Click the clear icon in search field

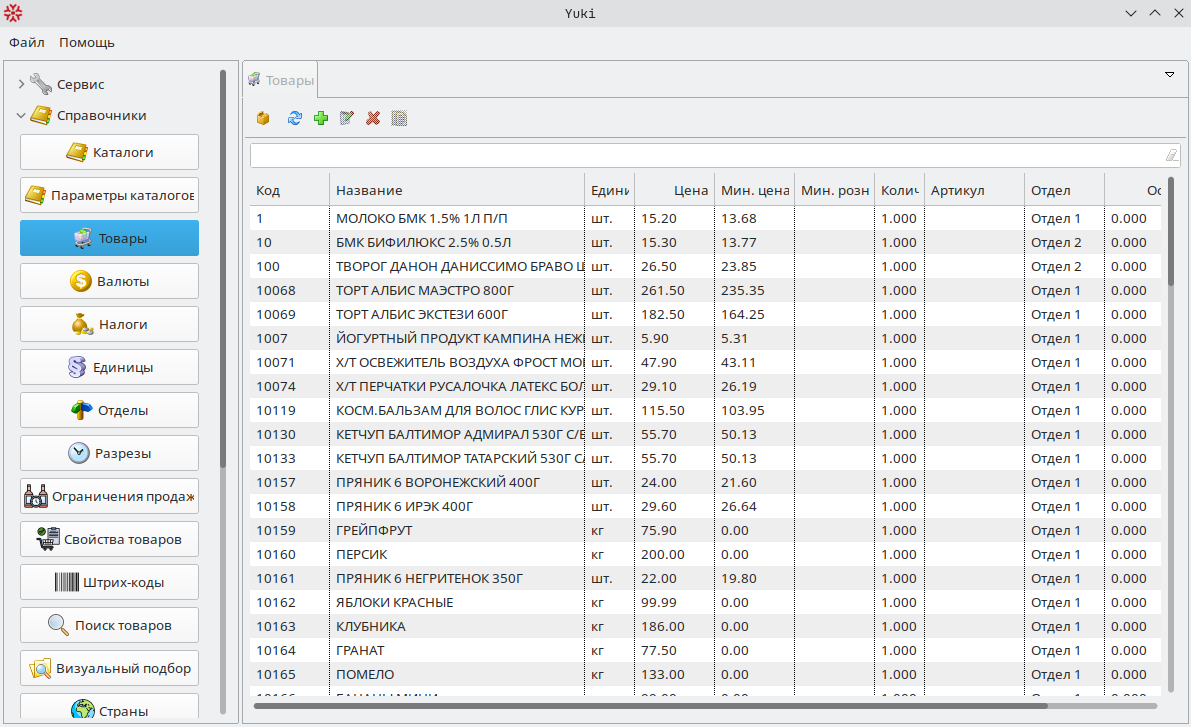coord(1171,155)
